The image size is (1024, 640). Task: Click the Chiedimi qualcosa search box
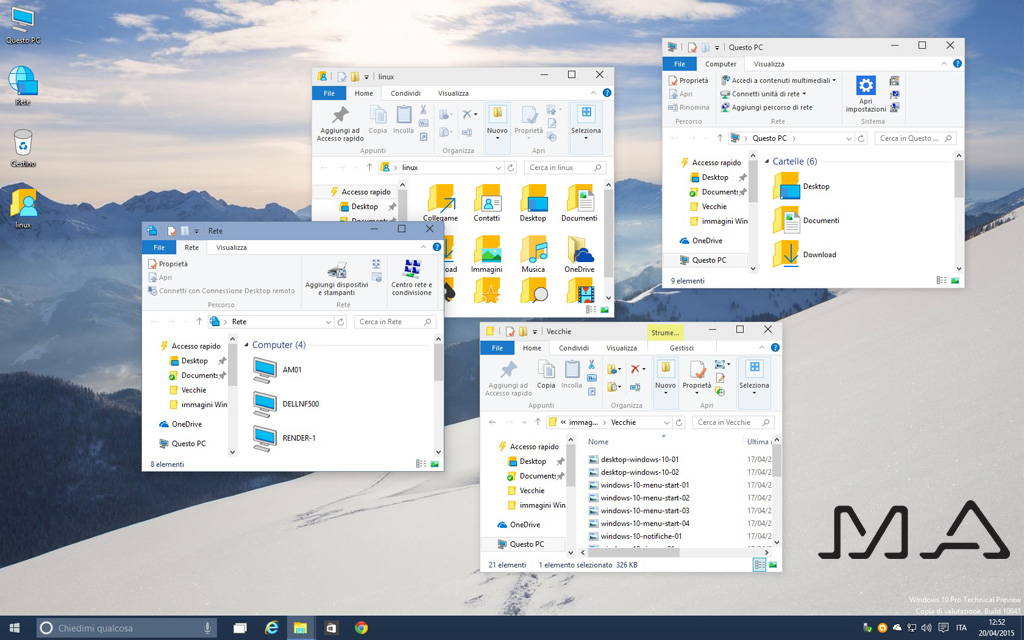click(x=126, y=628)
